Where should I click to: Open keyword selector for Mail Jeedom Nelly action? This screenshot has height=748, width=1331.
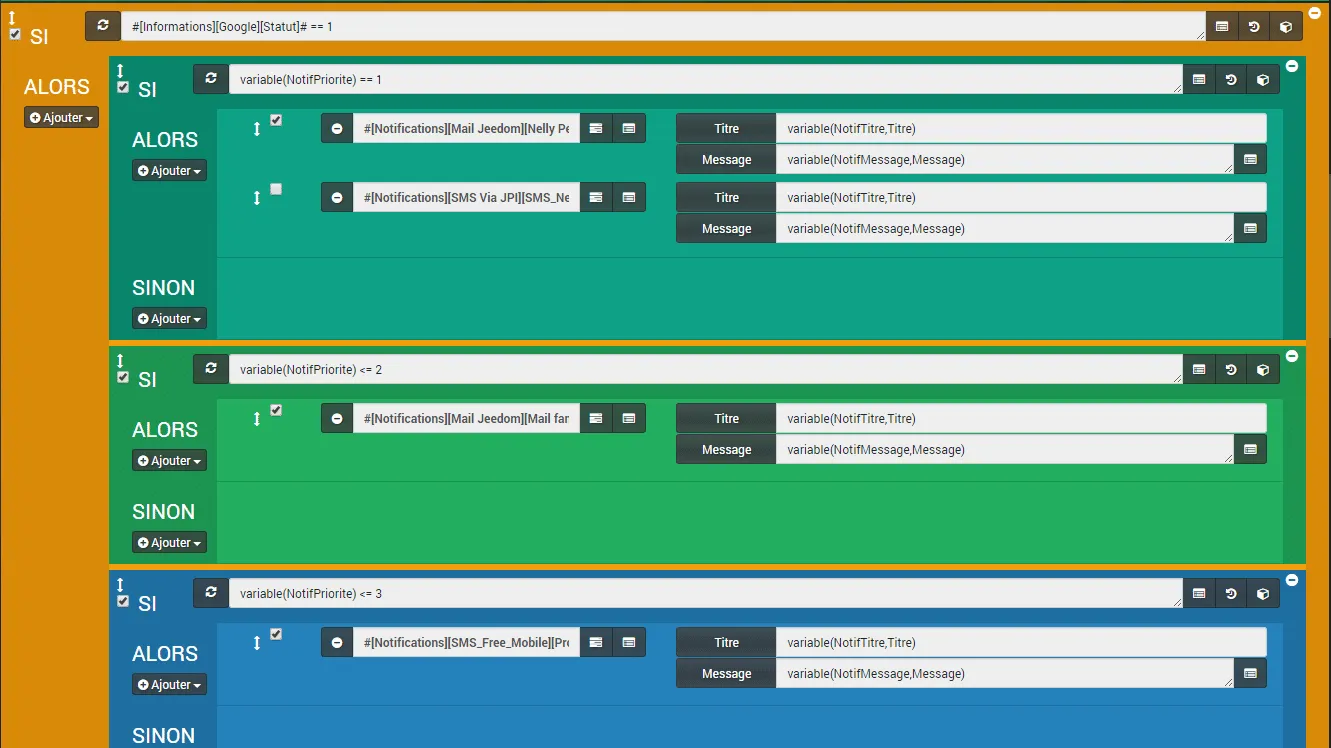point(596,128)
